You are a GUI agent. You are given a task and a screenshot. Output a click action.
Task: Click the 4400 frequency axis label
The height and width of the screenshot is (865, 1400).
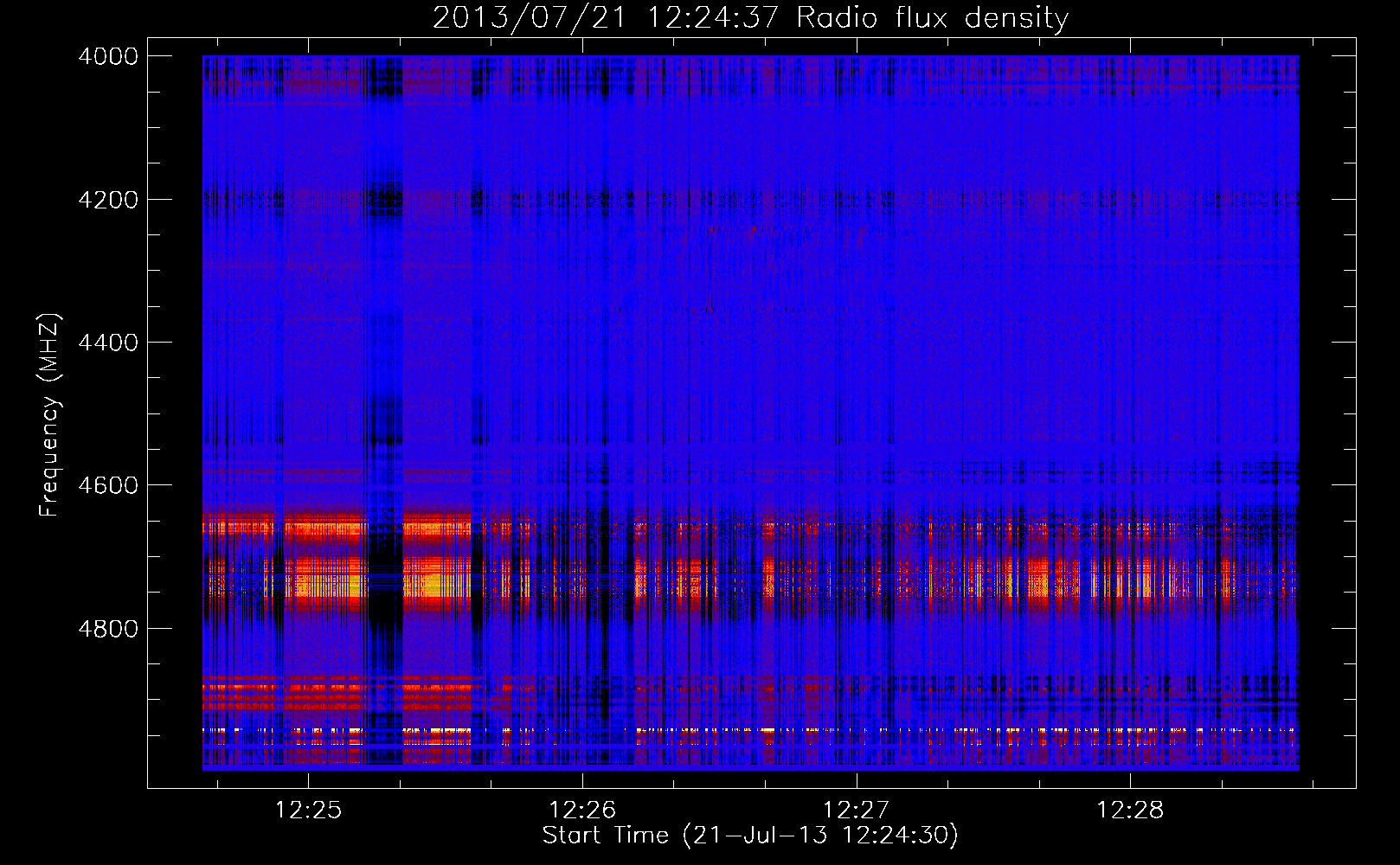[x=108, y=343]
